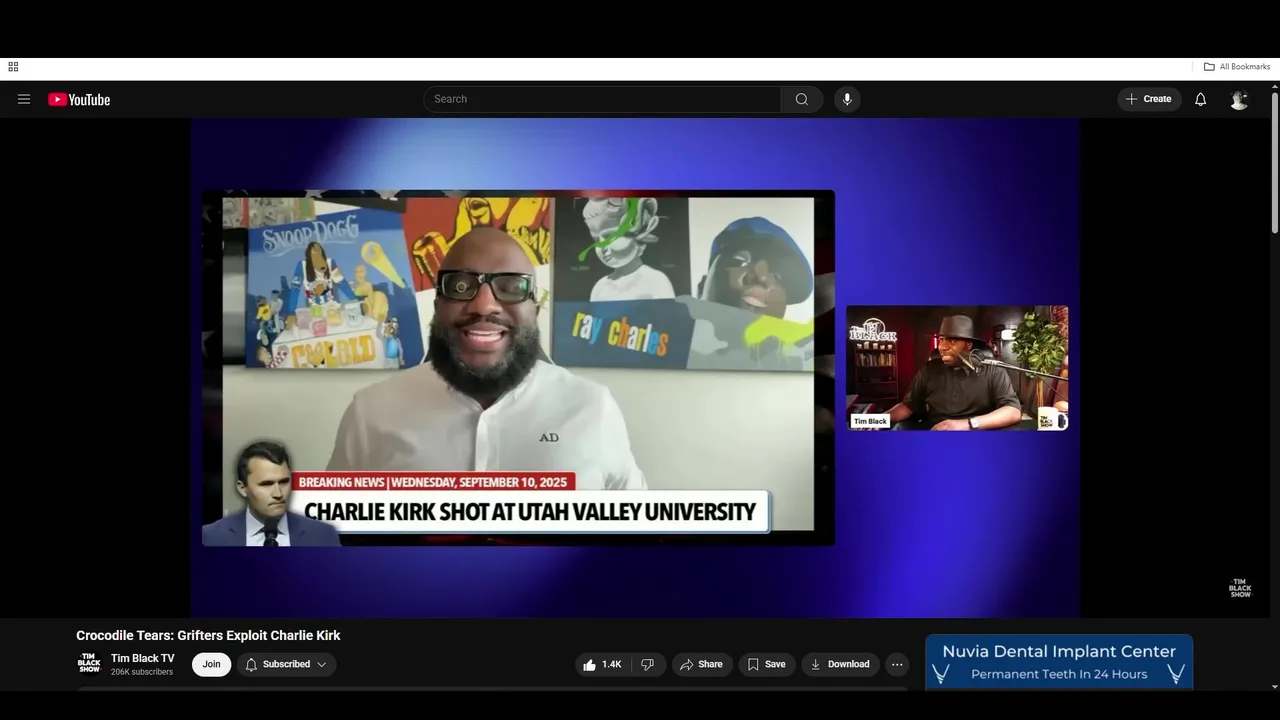Join the Tim Black TV channel
The image size is (1280, 720).
[211, 664]
